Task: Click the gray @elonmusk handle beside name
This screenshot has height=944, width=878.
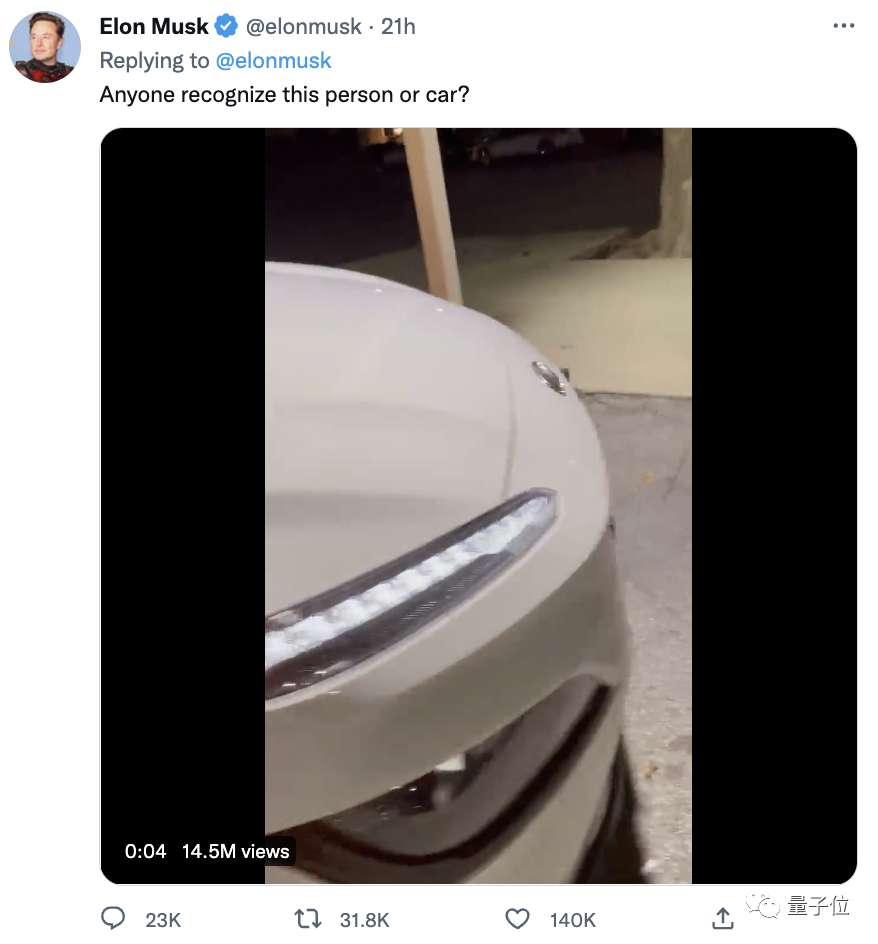Action: (x=304, y=26)
